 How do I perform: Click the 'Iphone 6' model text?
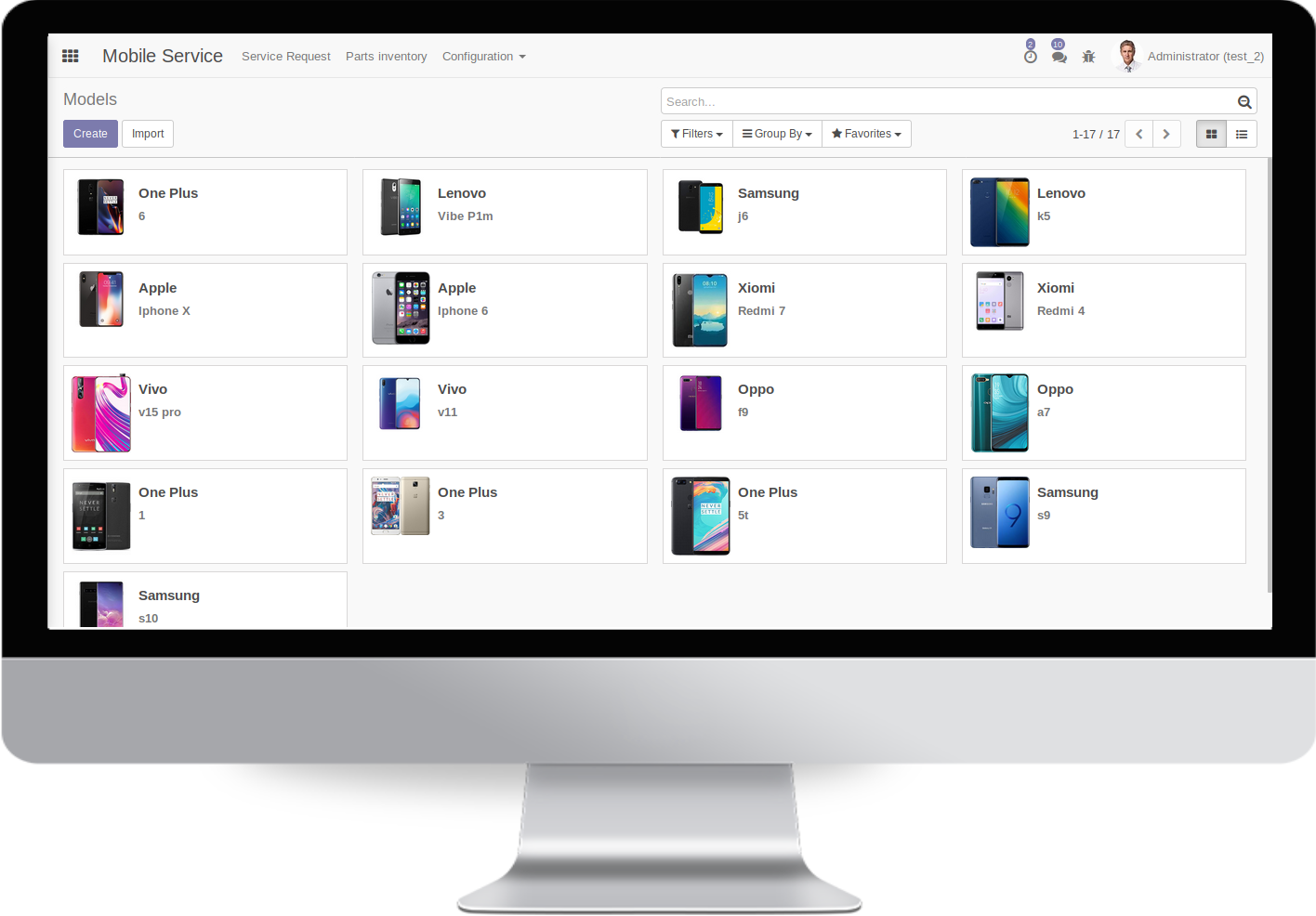pyautogui.click(x=463, y=310)
